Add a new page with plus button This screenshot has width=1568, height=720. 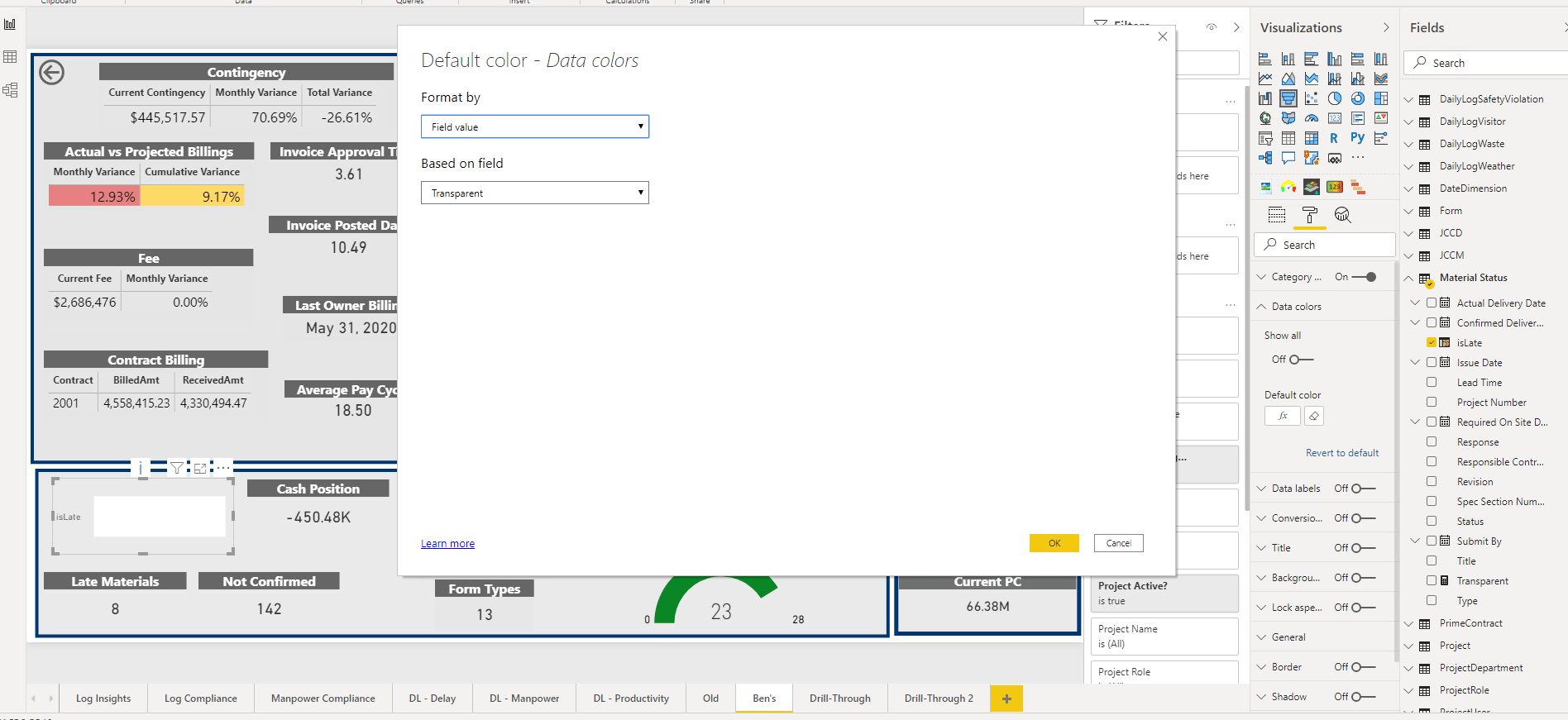click(1006, 699)
